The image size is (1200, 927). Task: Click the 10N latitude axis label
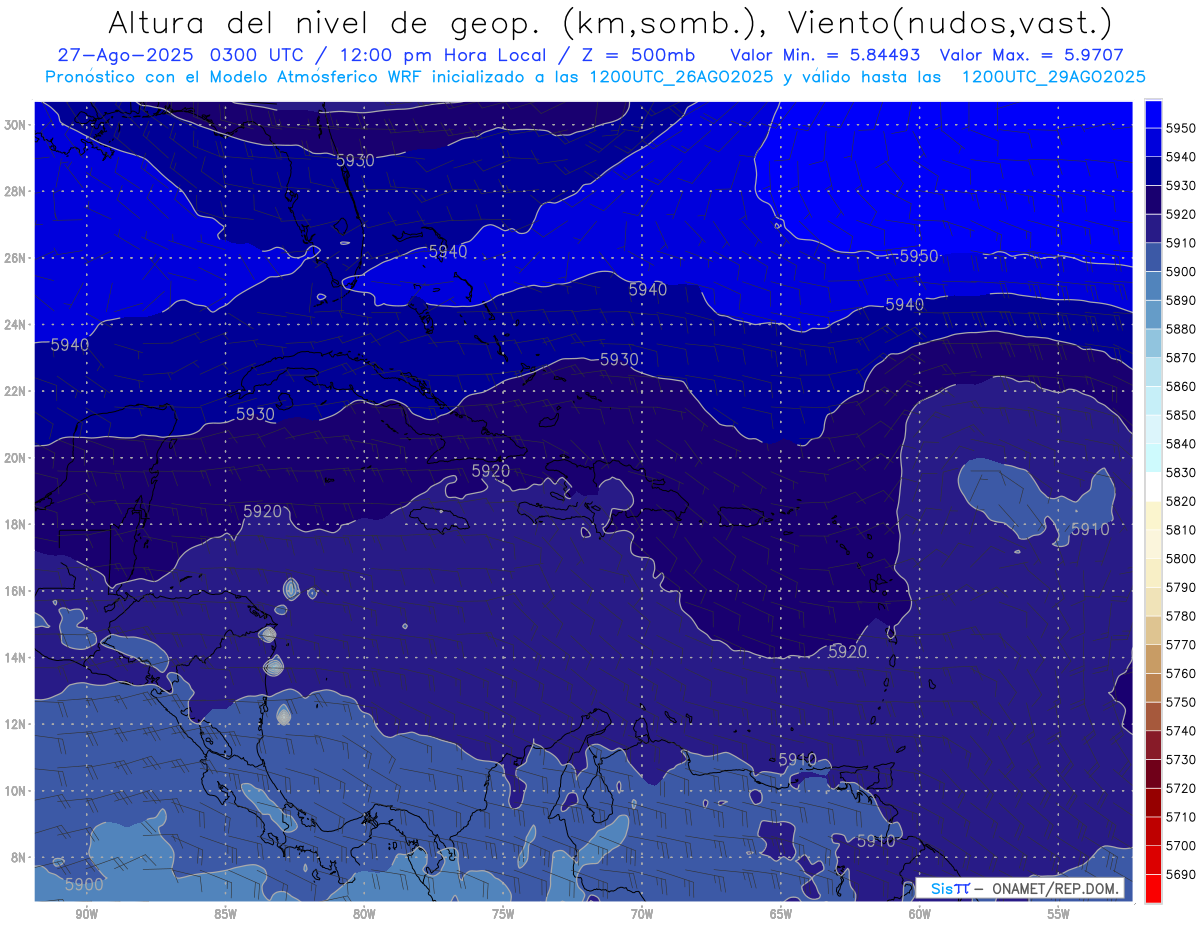click(16, 791)
